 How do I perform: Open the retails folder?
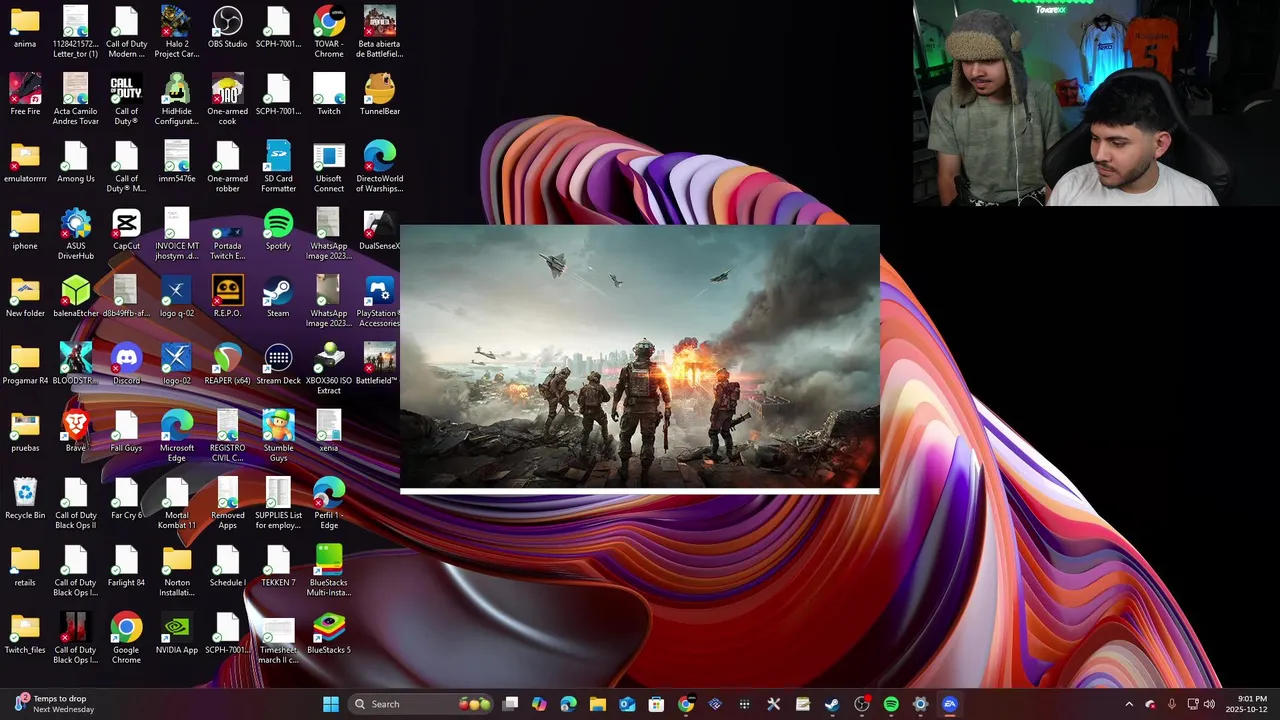point(25,566)
